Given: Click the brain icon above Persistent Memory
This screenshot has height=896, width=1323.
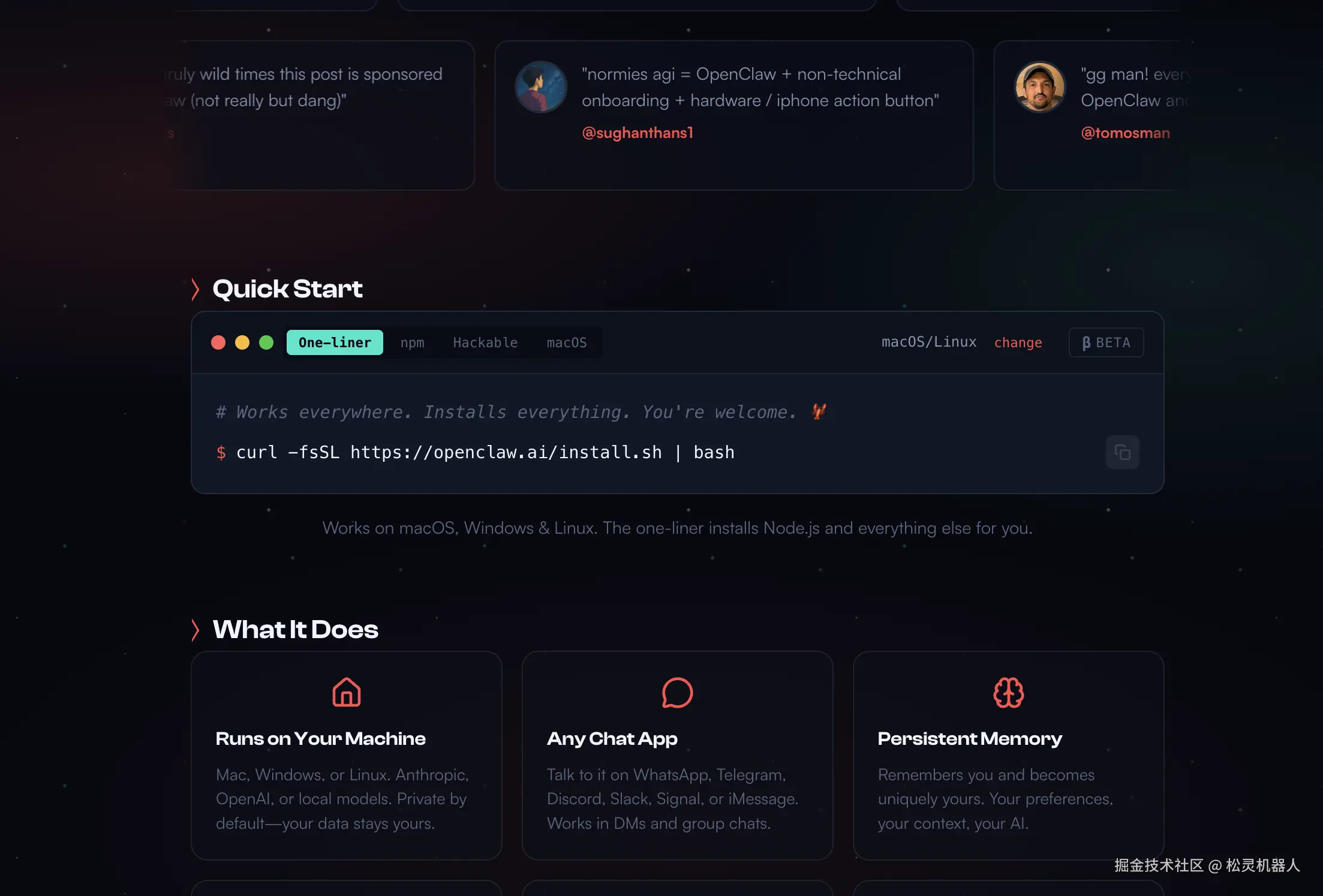Looking at the screenshot, I should tap(1008, 693).
